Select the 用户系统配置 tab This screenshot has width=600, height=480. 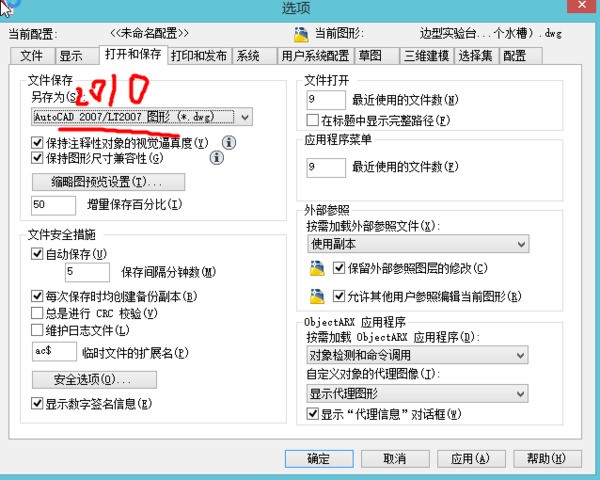pos(315,56)
